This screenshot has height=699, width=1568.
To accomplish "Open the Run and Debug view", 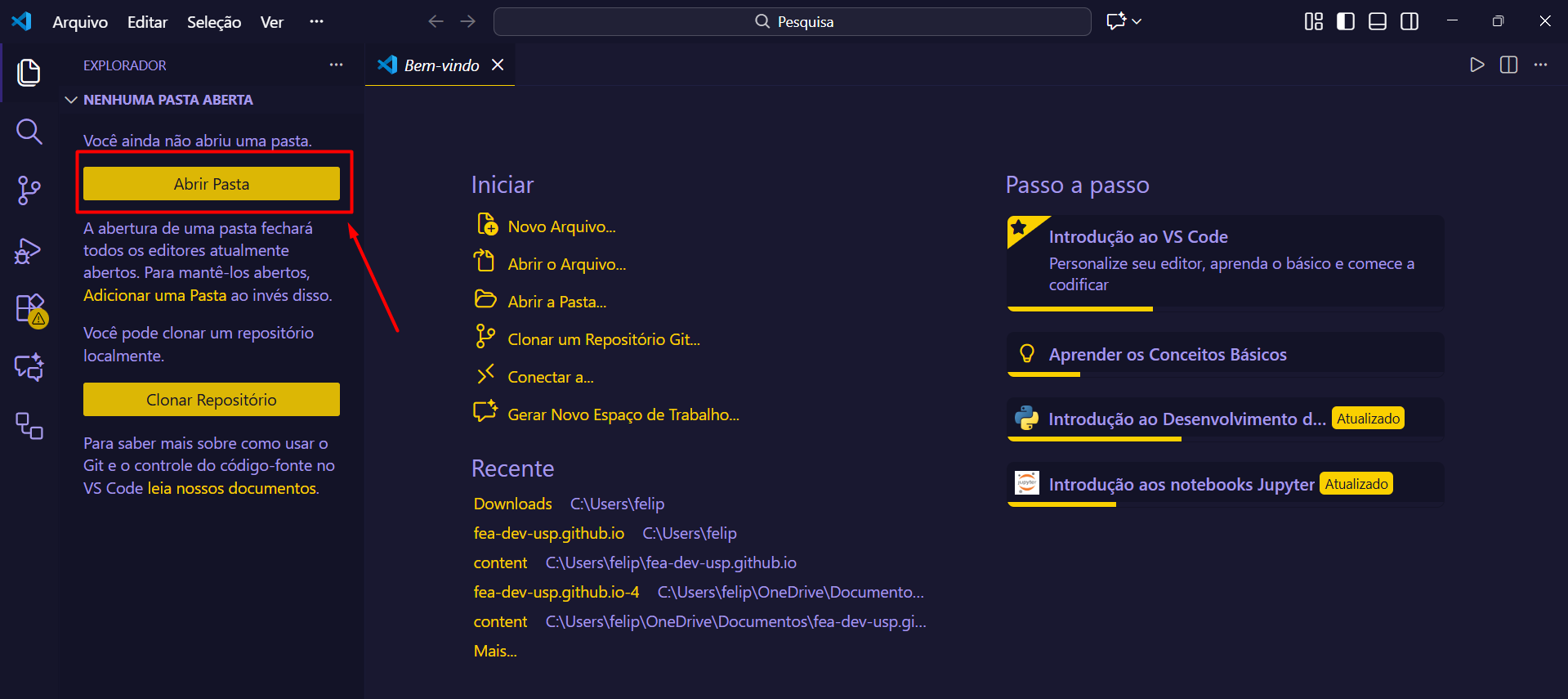I will pyautogui.click(x=29, y=250).
